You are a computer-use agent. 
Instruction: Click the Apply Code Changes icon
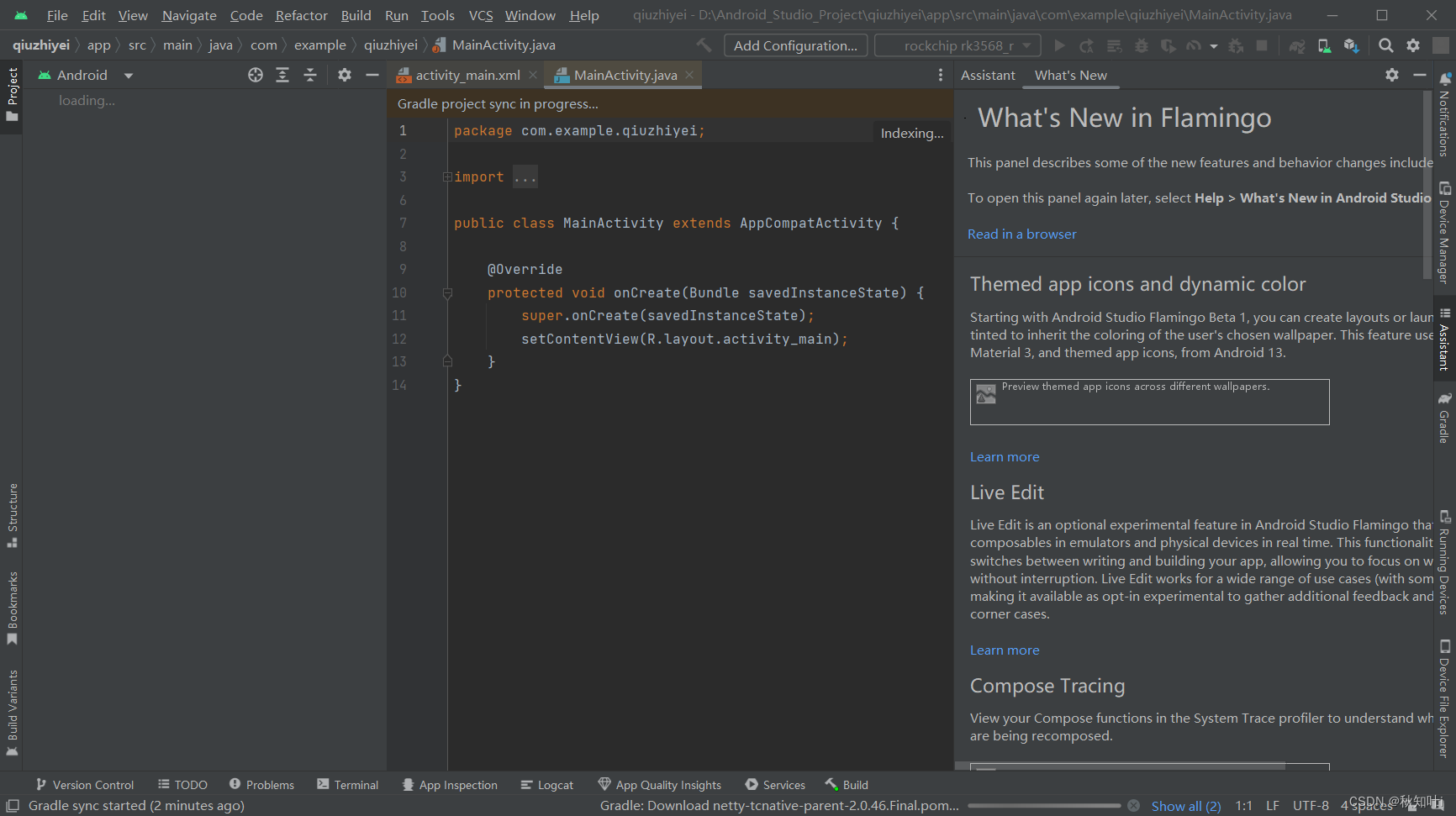(1114, 45)
